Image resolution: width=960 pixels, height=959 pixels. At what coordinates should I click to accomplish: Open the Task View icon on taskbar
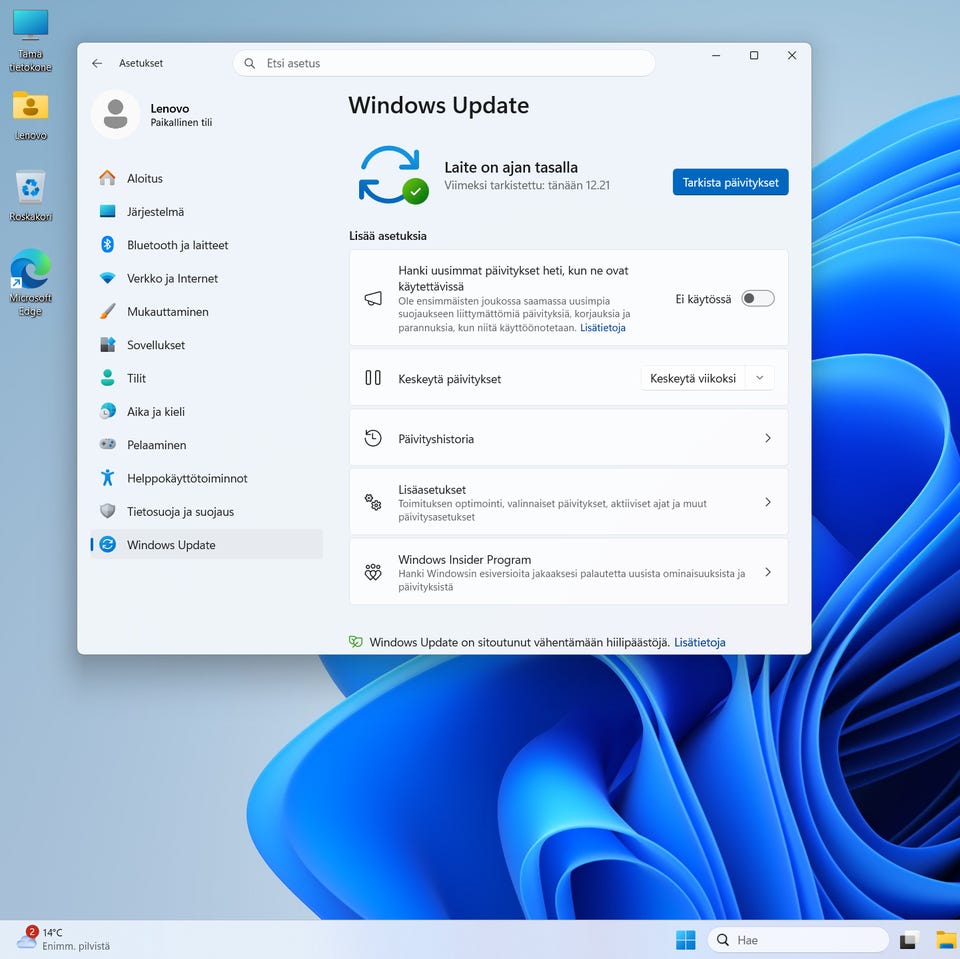(x=909, y=940)
